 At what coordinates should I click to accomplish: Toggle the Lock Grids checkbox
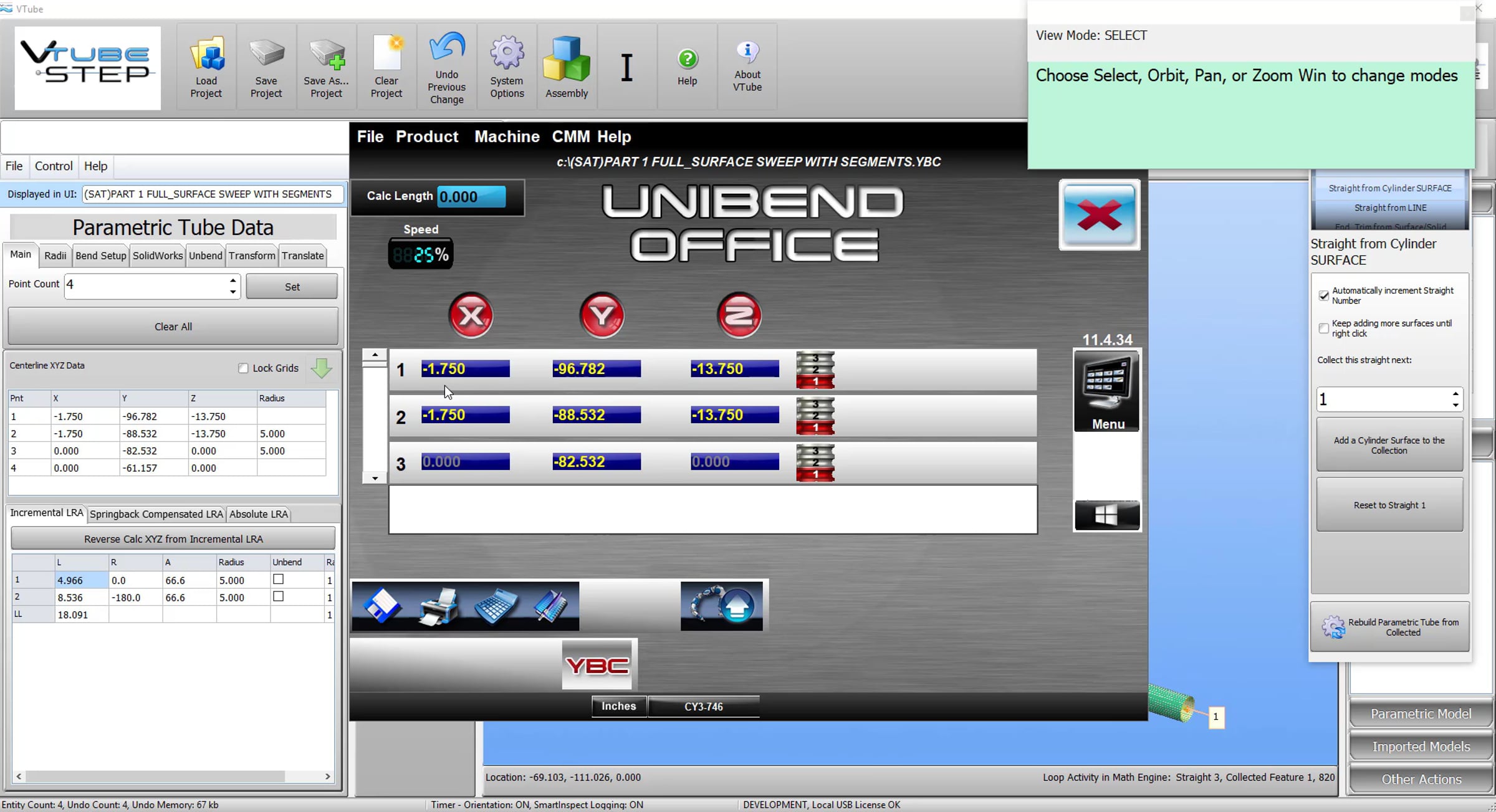coord(243,368)
